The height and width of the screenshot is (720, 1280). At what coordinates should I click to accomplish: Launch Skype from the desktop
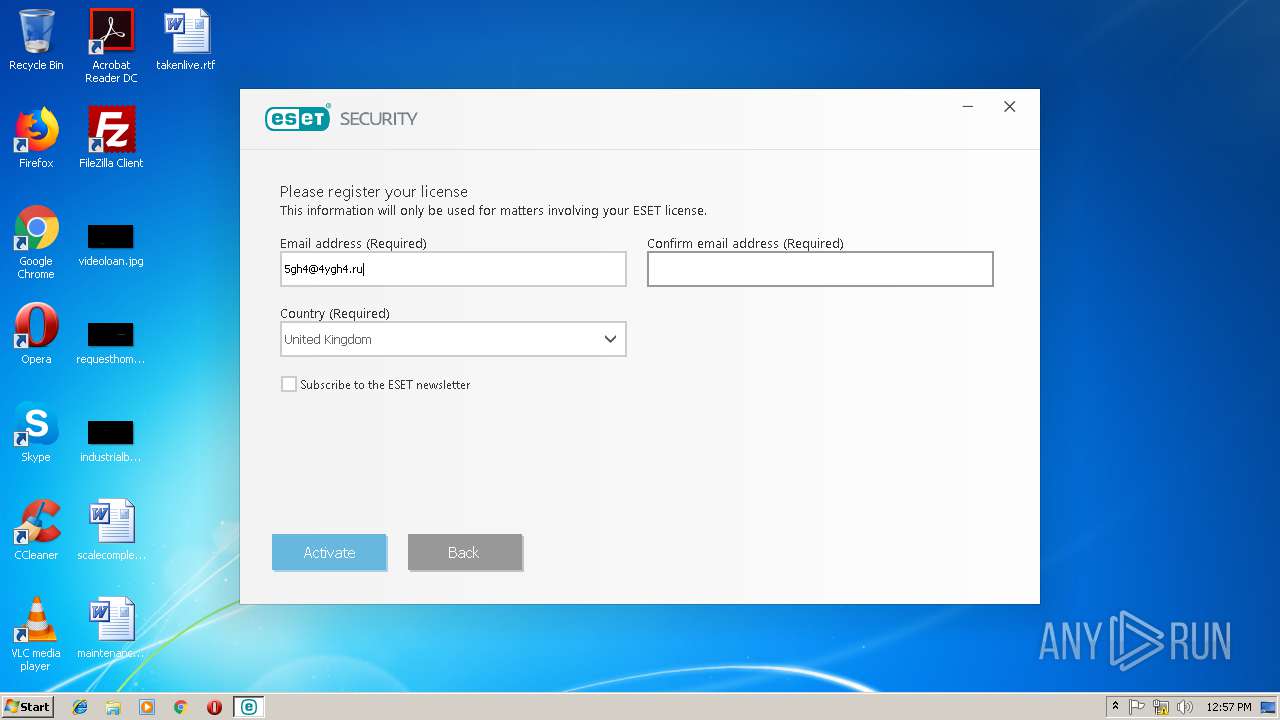pyautogui.click(x=36, y=432)
